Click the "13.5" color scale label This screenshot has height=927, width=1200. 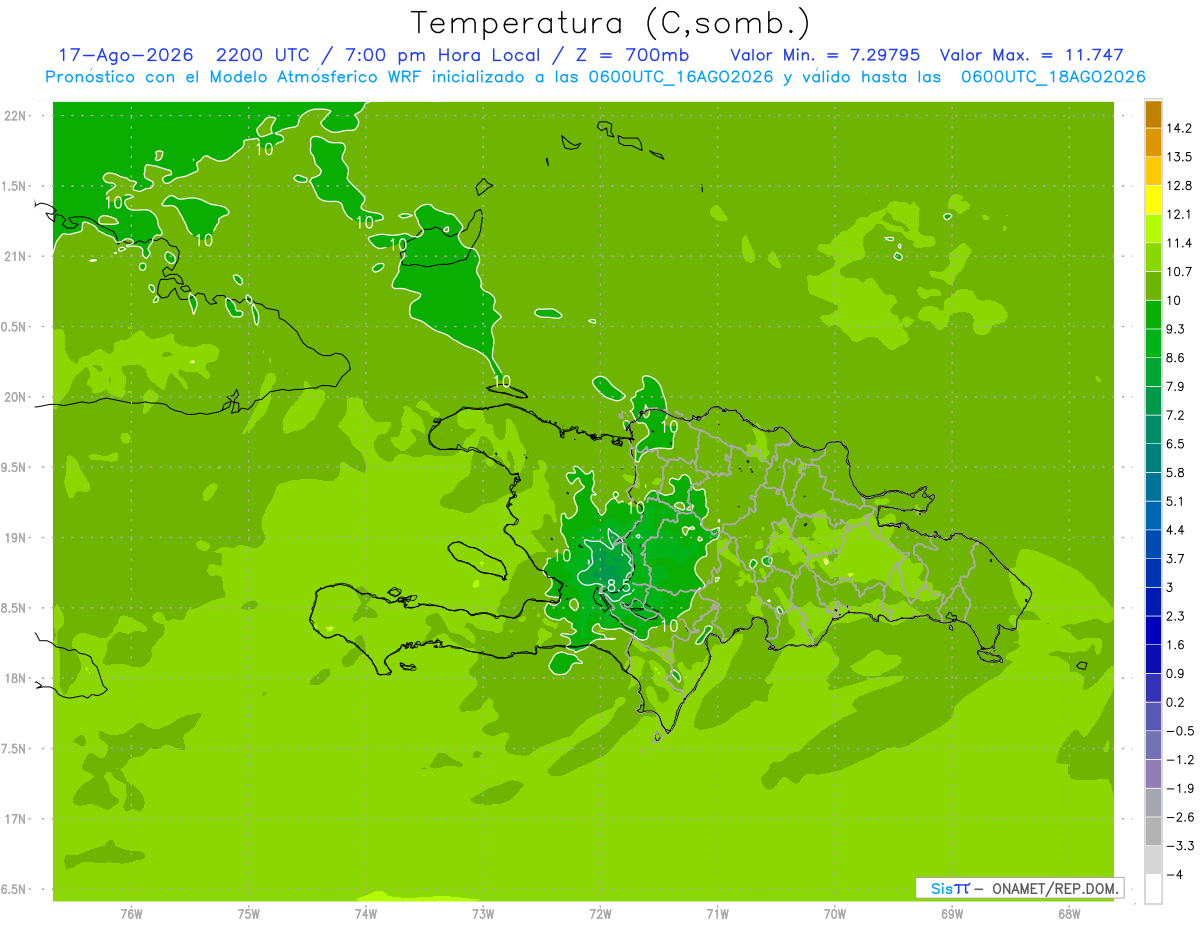(1180, 157)
